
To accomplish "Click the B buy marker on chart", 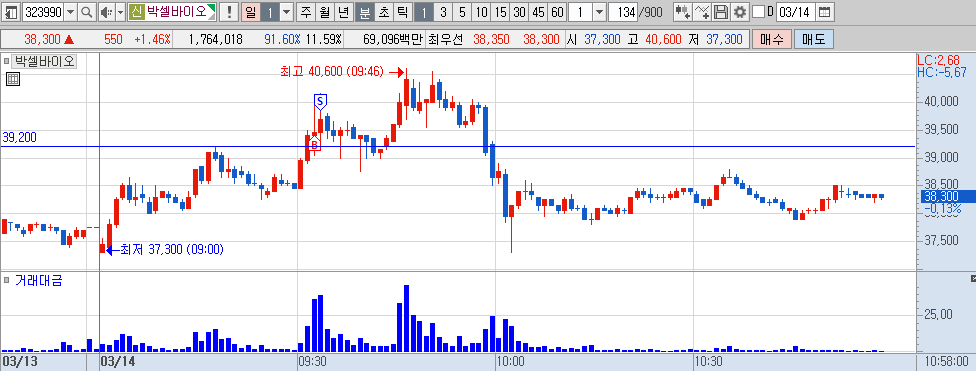I will click(x=315, y=144).
